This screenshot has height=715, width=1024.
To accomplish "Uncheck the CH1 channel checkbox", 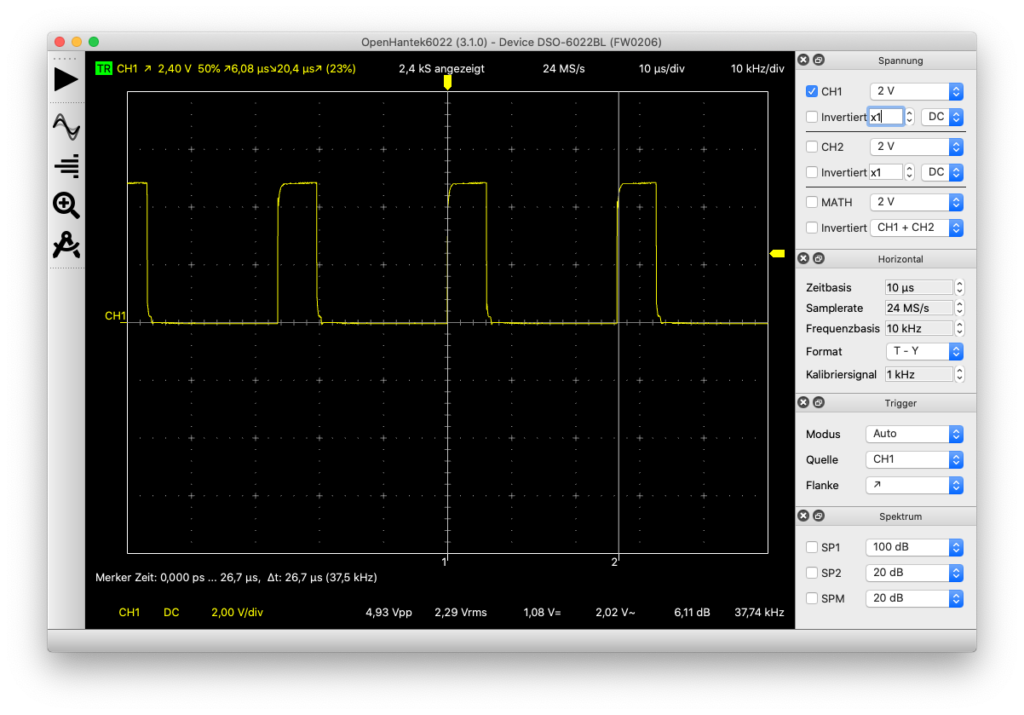I will pos(812,91).
